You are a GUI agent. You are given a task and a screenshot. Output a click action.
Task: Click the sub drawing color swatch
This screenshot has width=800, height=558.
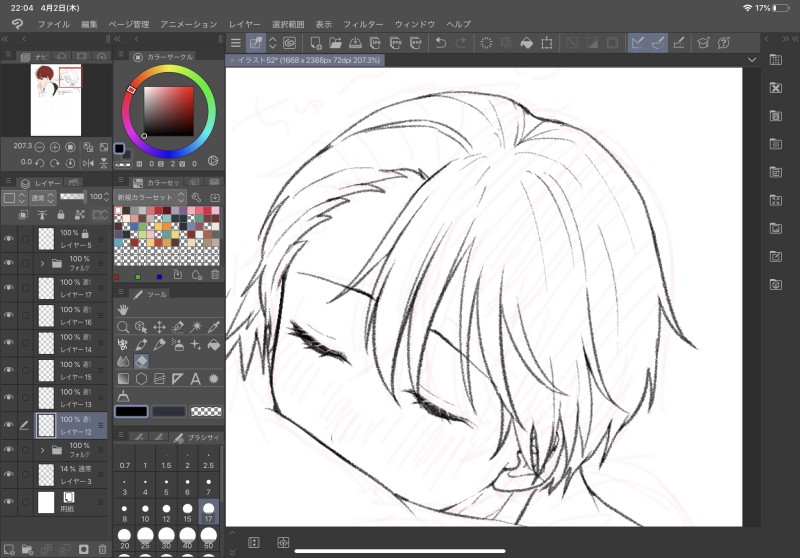[169, 411]
